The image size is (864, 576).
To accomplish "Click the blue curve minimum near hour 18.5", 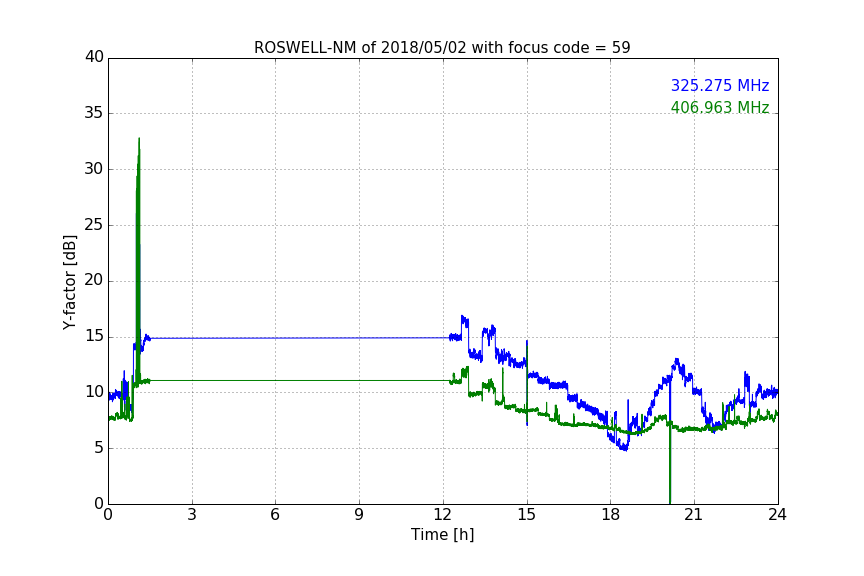I will [624, 449].
